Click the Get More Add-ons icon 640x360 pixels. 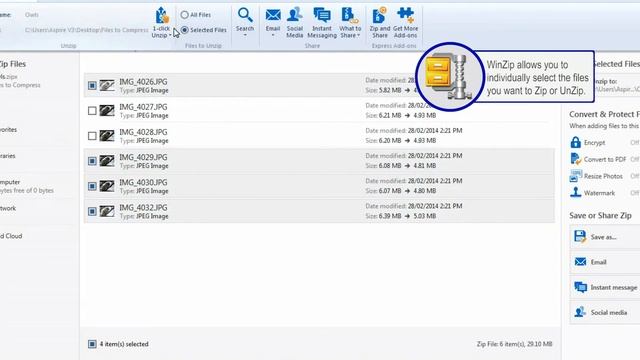(405, 16)
